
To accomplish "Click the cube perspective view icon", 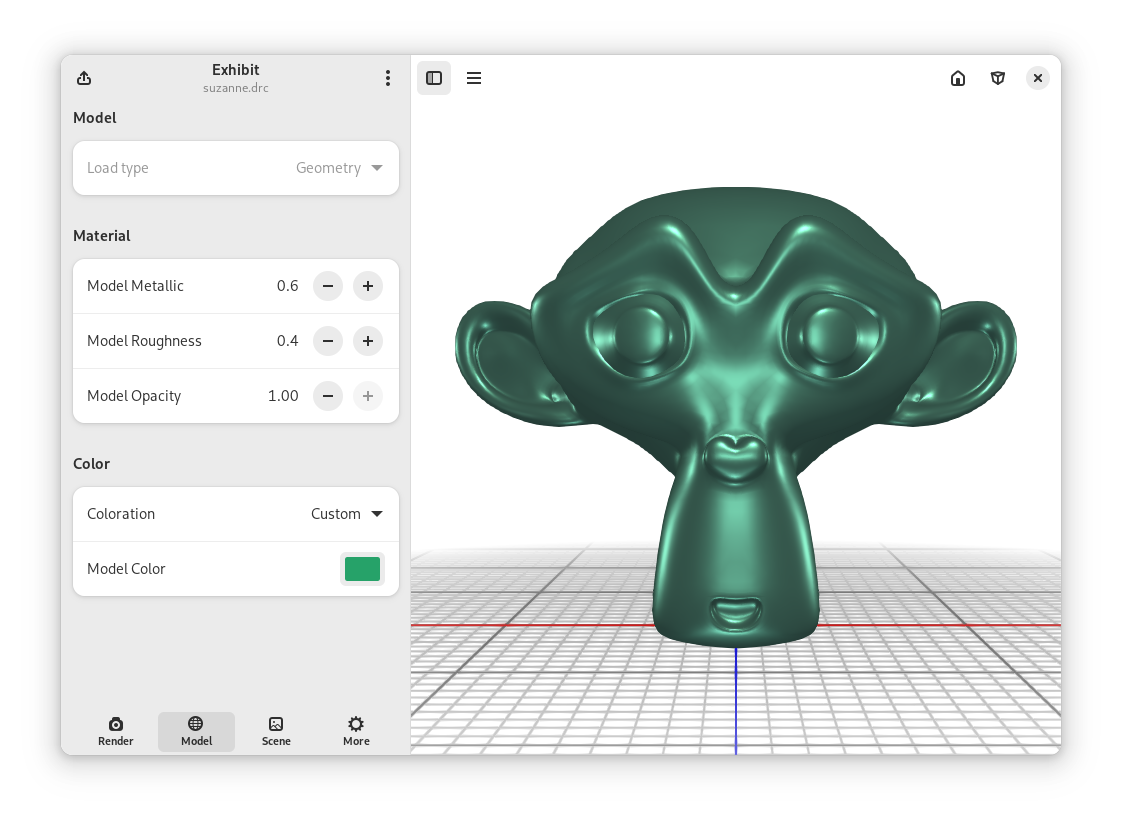I will 997,78.
